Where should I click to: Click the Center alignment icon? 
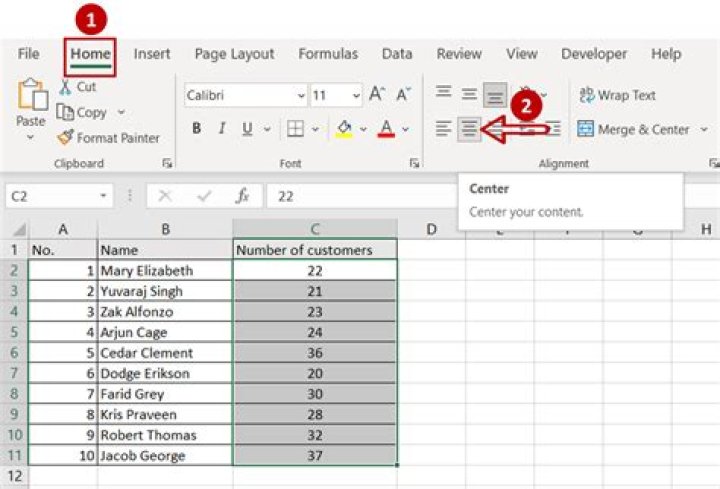coord(469,129)
